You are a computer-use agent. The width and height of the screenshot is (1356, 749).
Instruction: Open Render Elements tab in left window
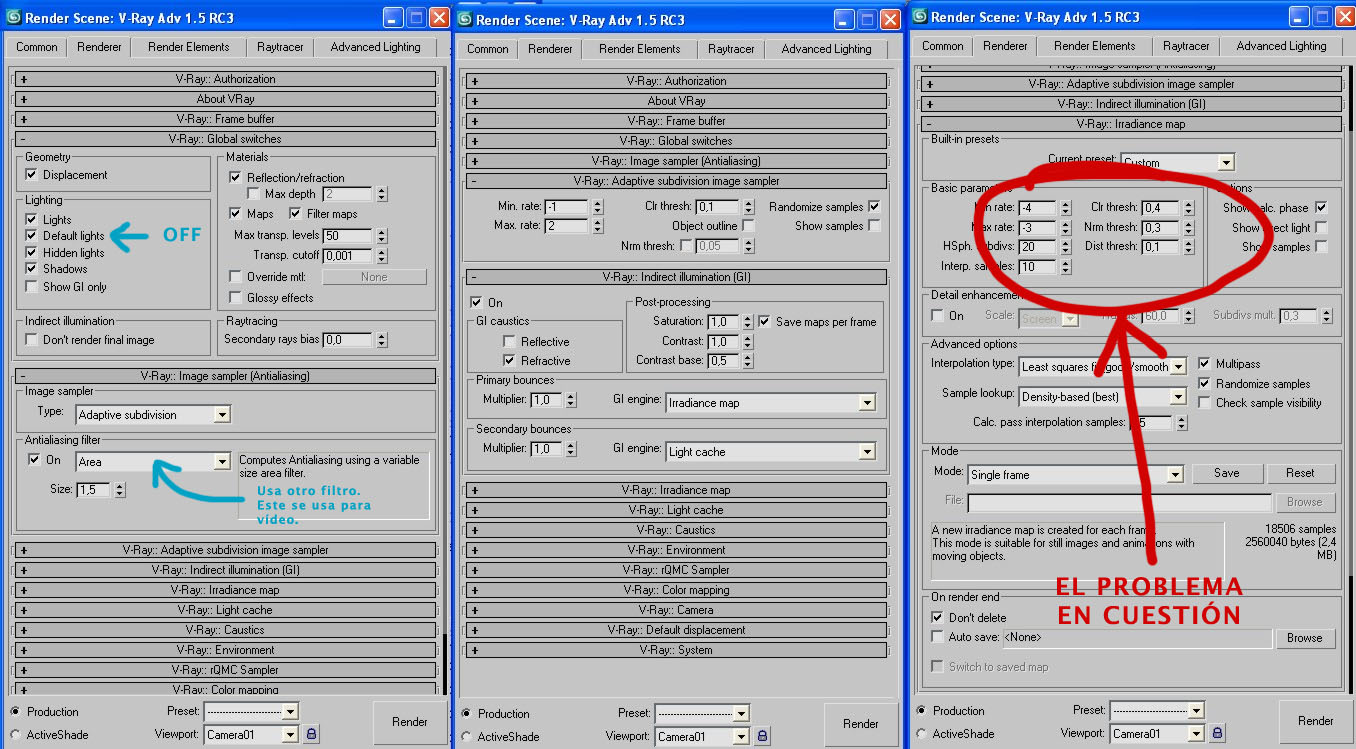click(189, 47)
